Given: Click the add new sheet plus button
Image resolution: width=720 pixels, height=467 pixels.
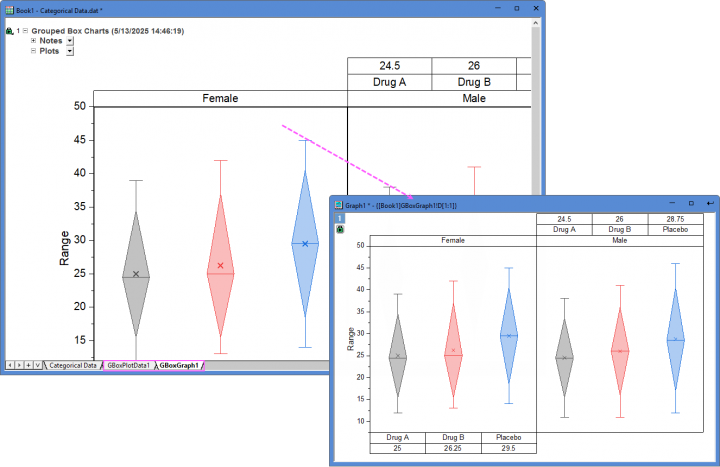Looking at the screenshot, I should pos(28,366).
